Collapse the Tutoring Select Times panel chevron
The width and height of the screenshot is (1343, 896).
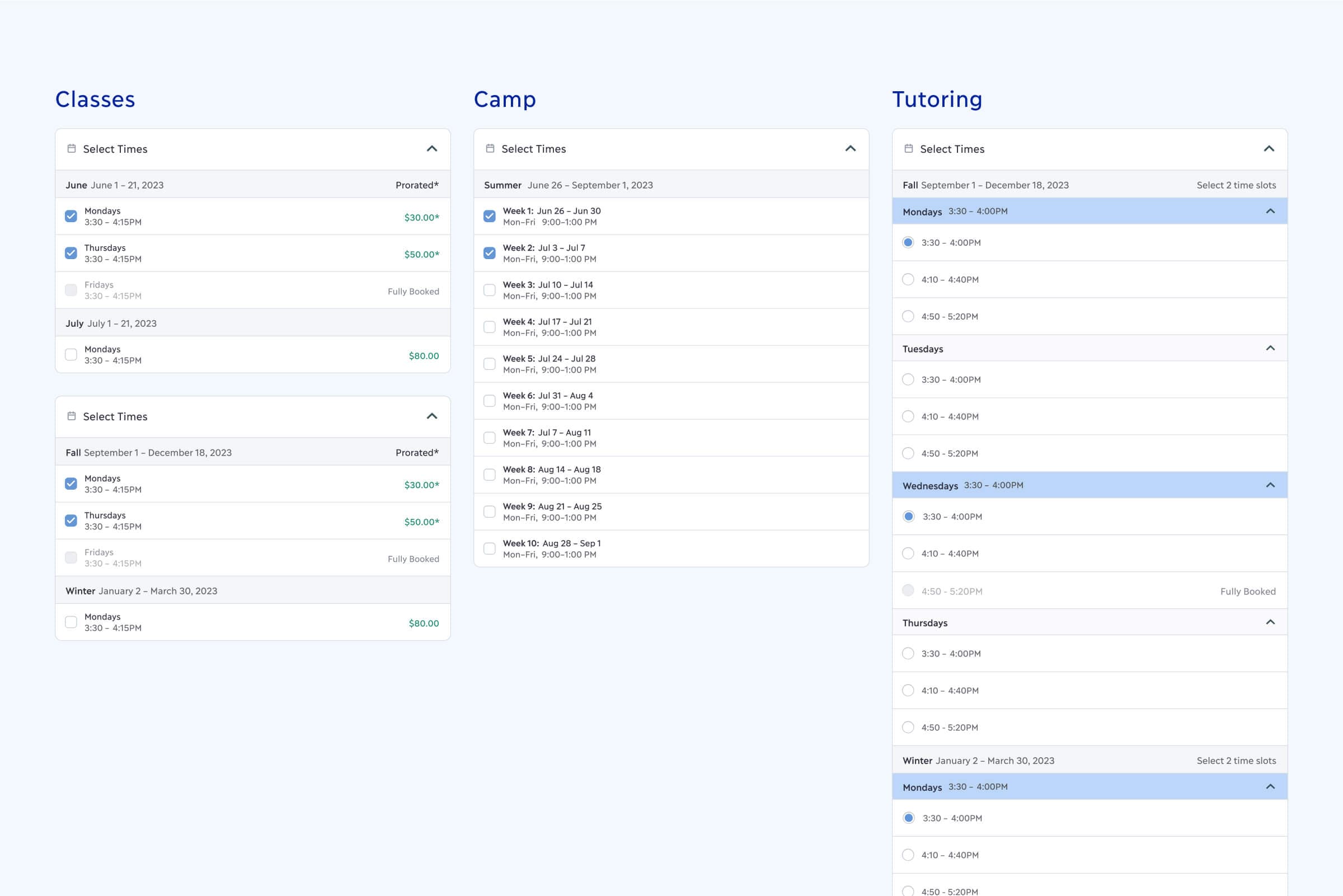1269,148
